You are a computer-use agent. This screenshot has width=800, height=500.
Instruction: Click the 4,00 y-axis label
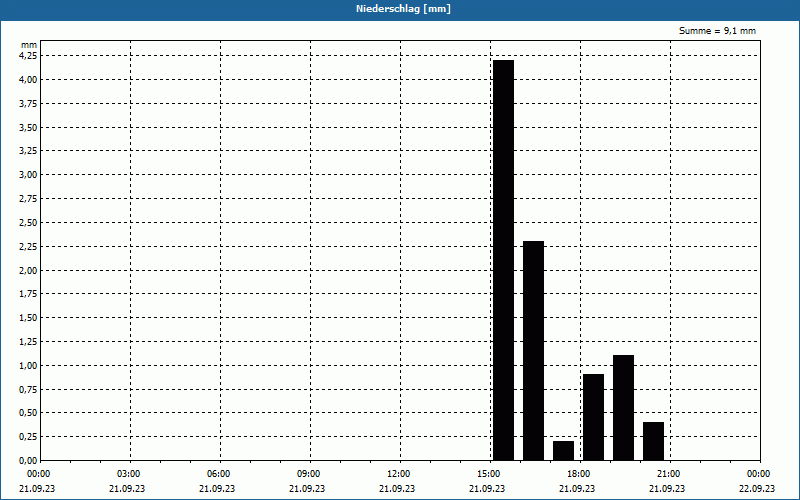(28, 80)
